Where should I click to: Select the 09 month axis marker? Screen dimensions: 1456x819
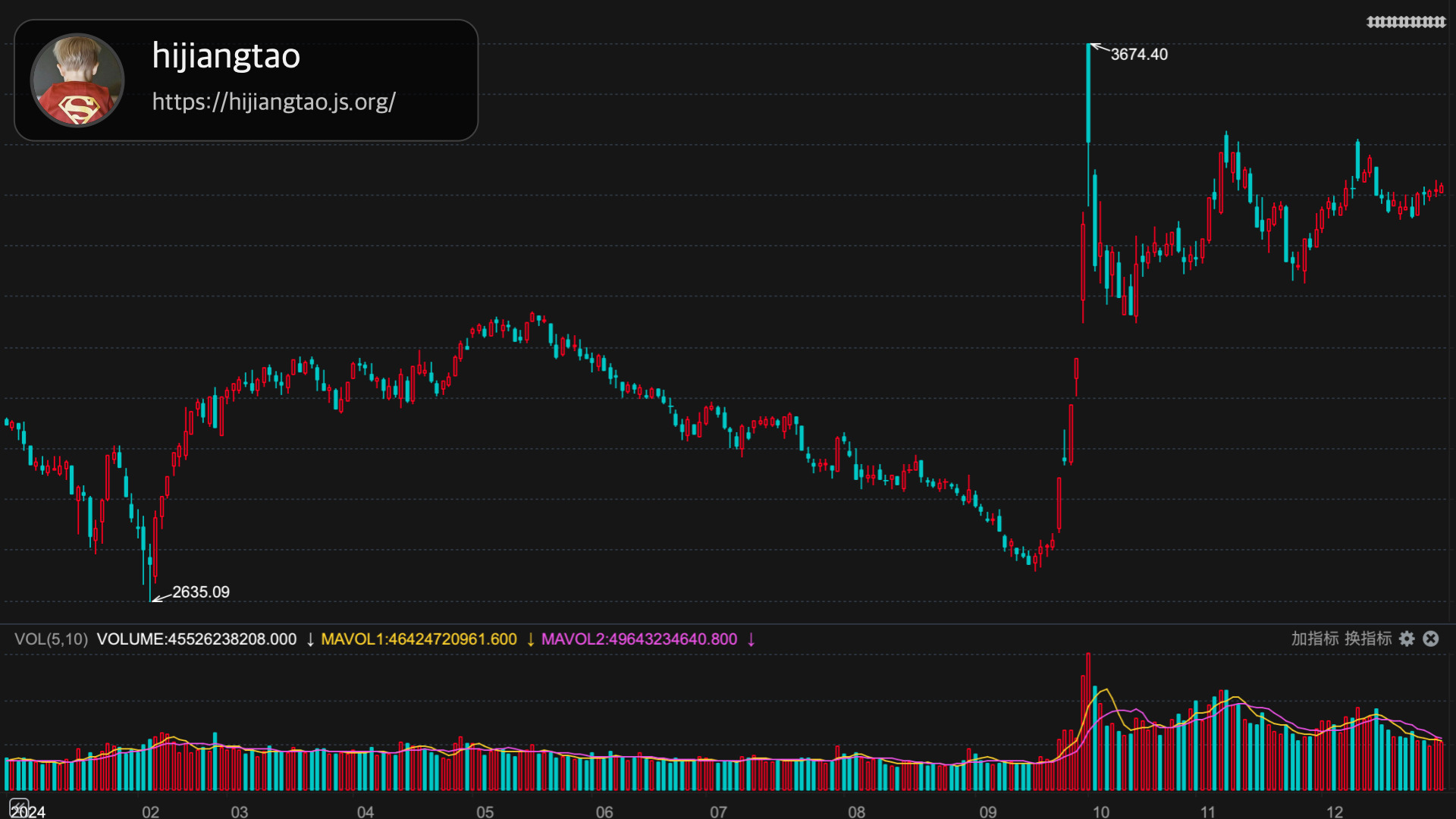[988, 811]
